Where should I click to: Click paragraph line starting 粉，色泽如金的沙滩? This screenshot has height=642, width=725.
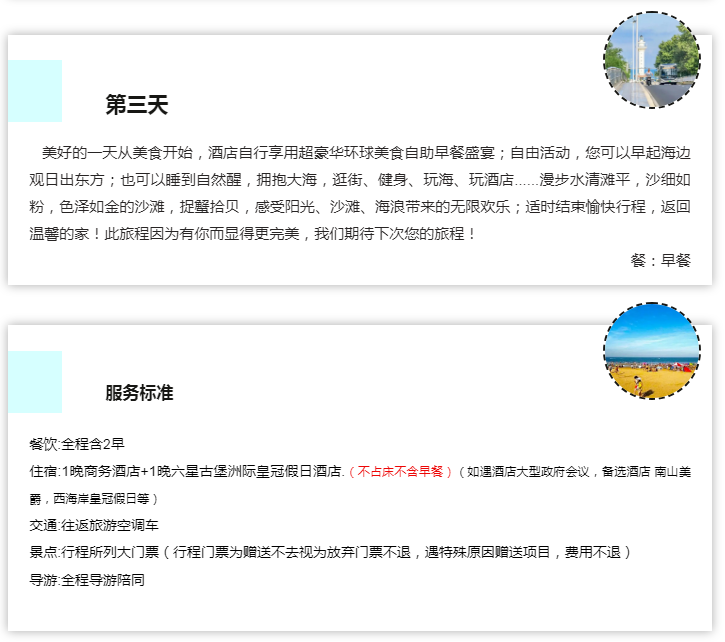coord(360,207)
